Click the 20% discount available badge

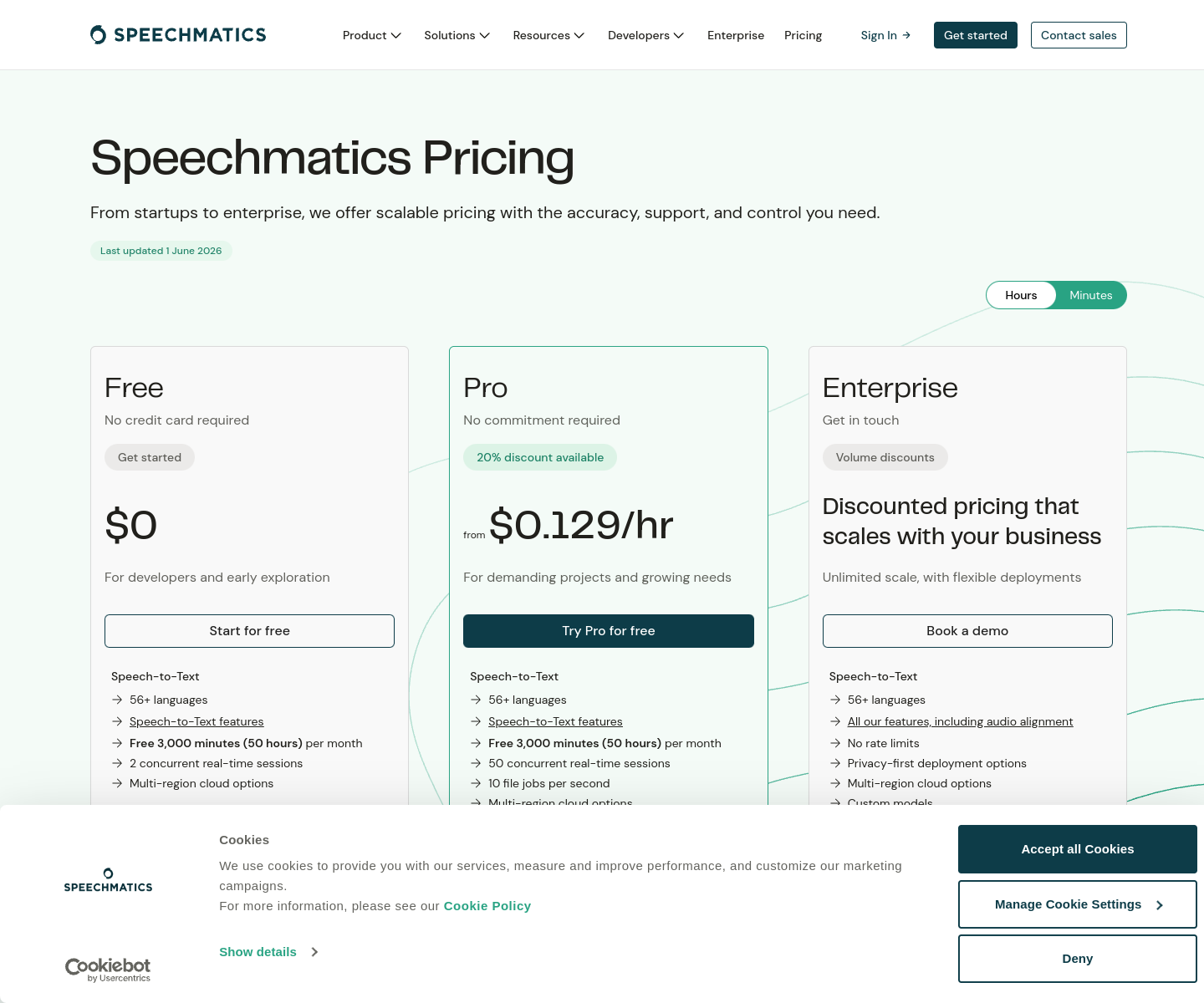click(x=540, y=457)
